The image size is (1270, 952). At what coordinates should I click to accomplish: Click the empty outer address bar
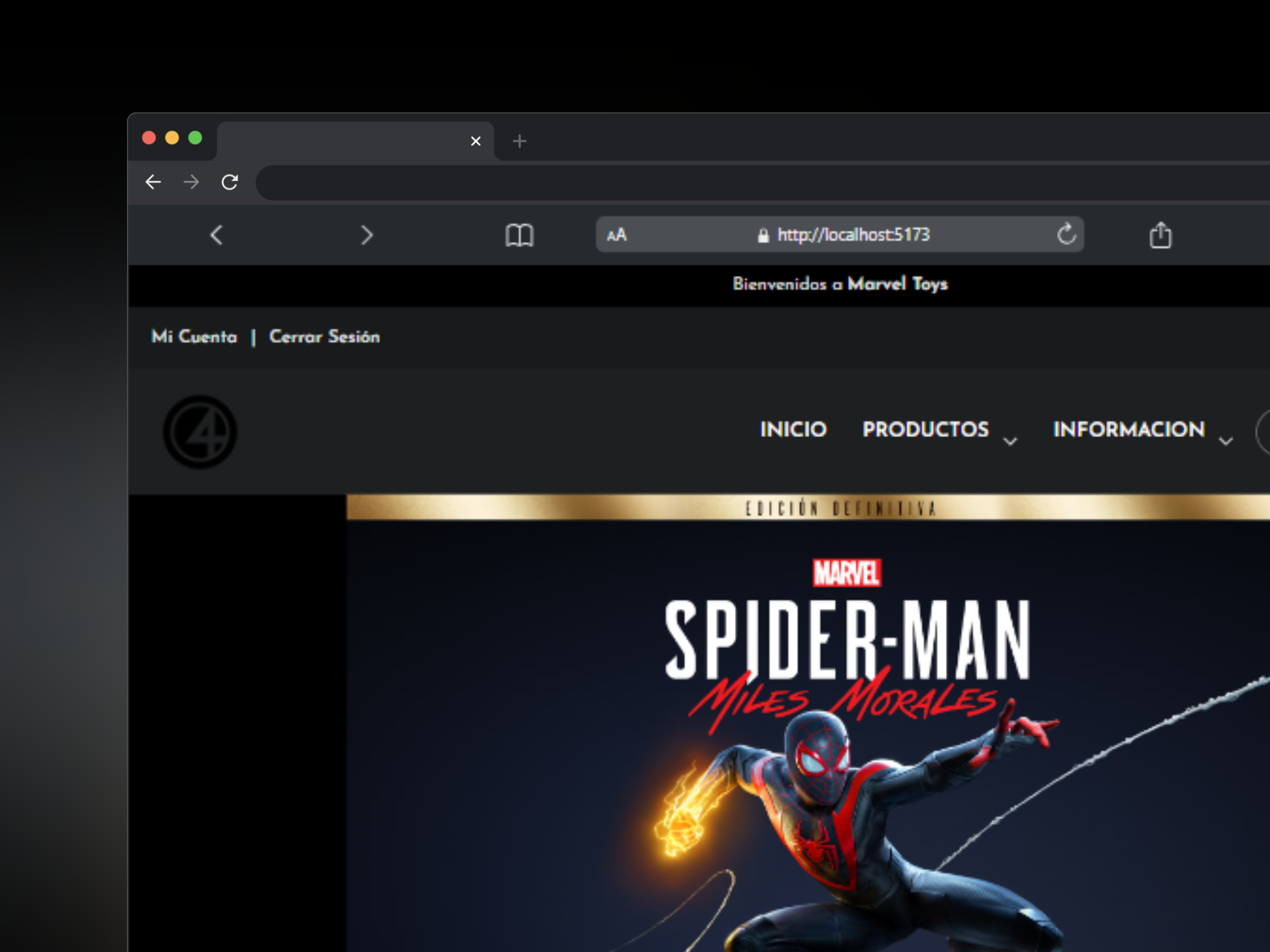click(763, 182)
